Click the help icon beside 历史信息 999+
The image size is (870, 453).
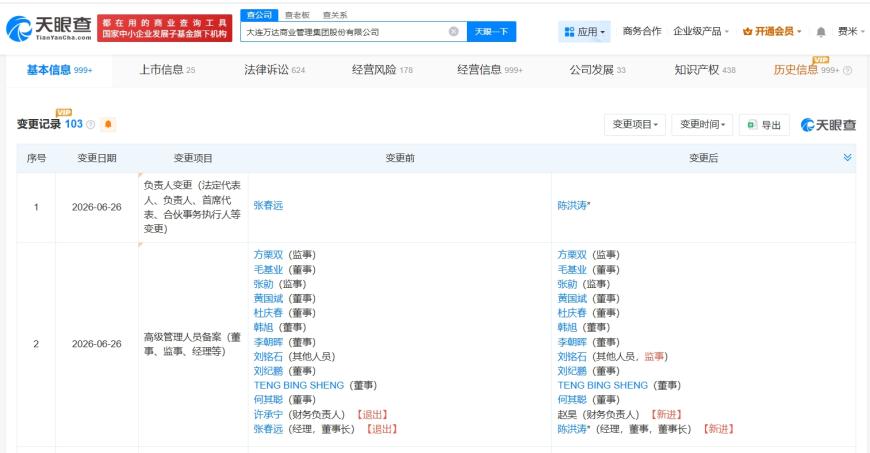pos(847,71)
